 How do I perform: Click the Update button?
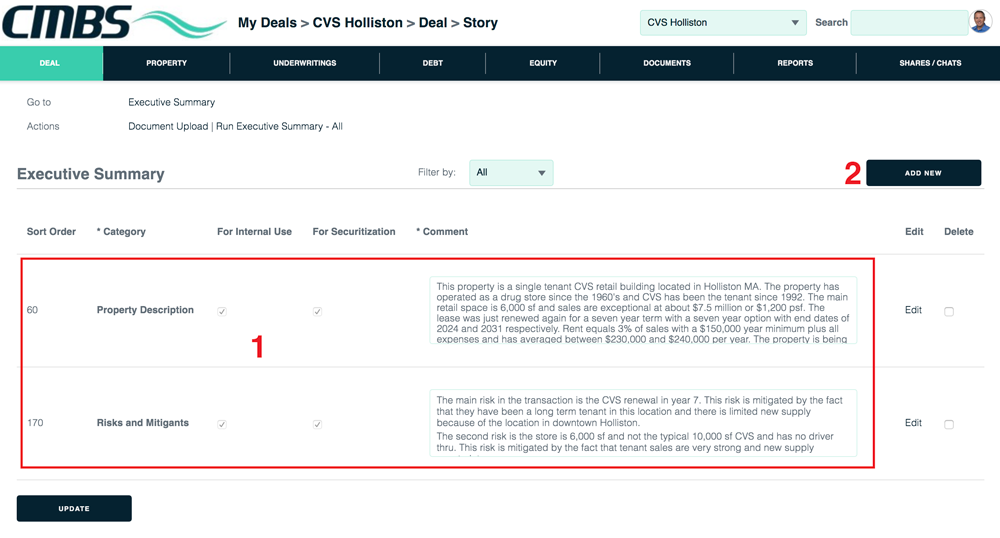(74, 509)
